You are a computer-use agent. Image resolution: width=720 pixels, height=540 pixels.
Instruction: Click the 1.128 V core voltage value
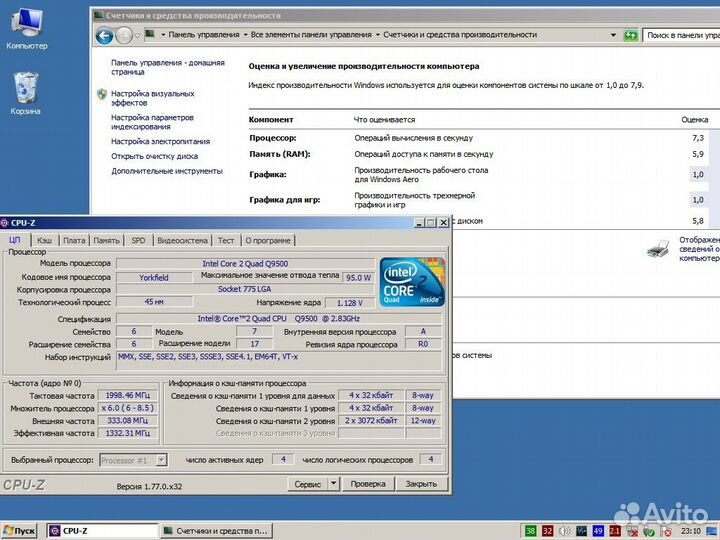click(x=349, y=303)
